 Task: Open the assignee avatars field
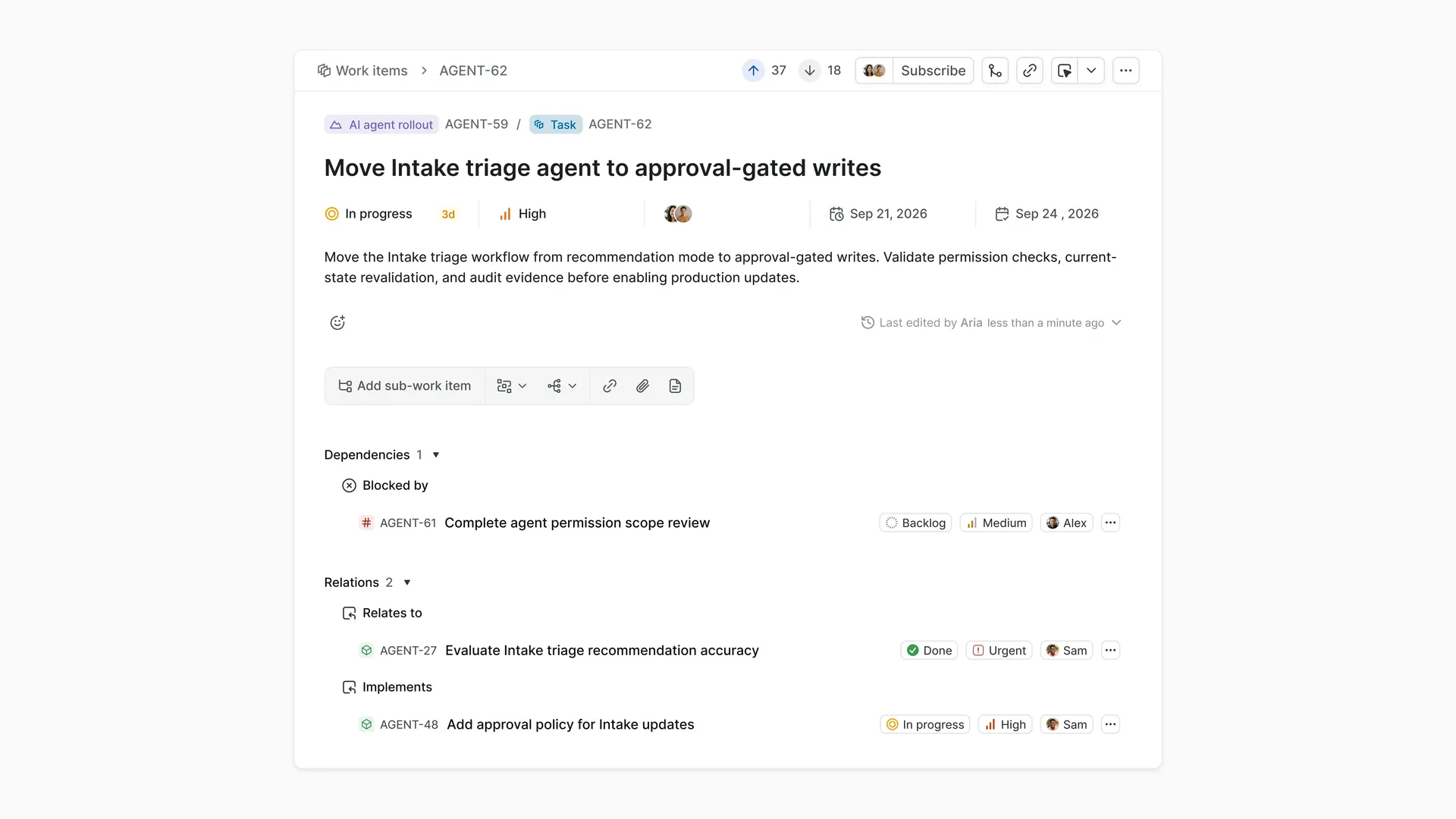(678, 214)
